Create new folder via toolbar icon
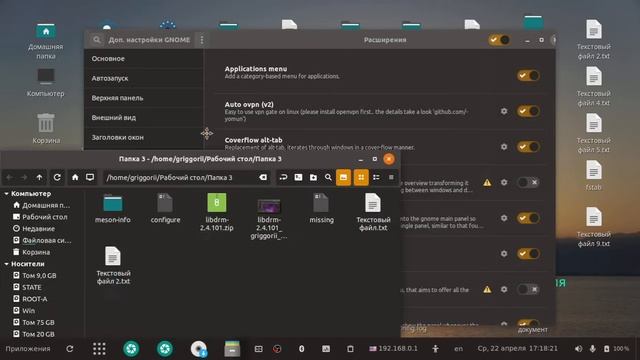This screenshot has width=640, height=360. 313,177
